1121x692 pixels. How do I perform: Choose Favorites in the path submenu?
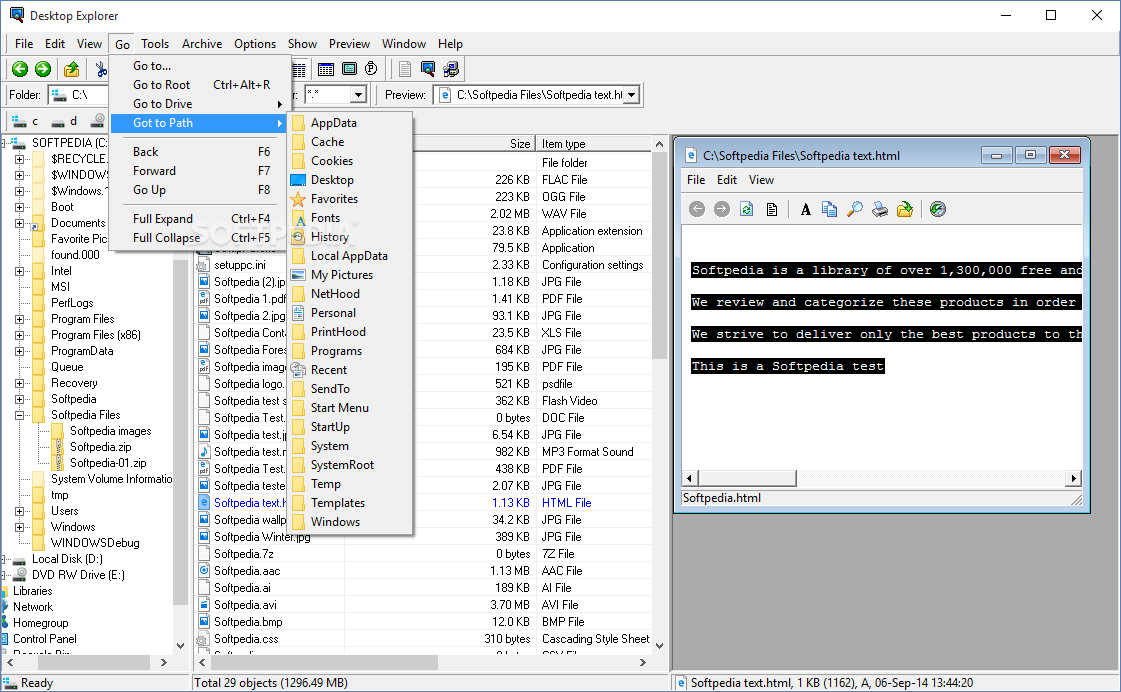tap(350, 199)
